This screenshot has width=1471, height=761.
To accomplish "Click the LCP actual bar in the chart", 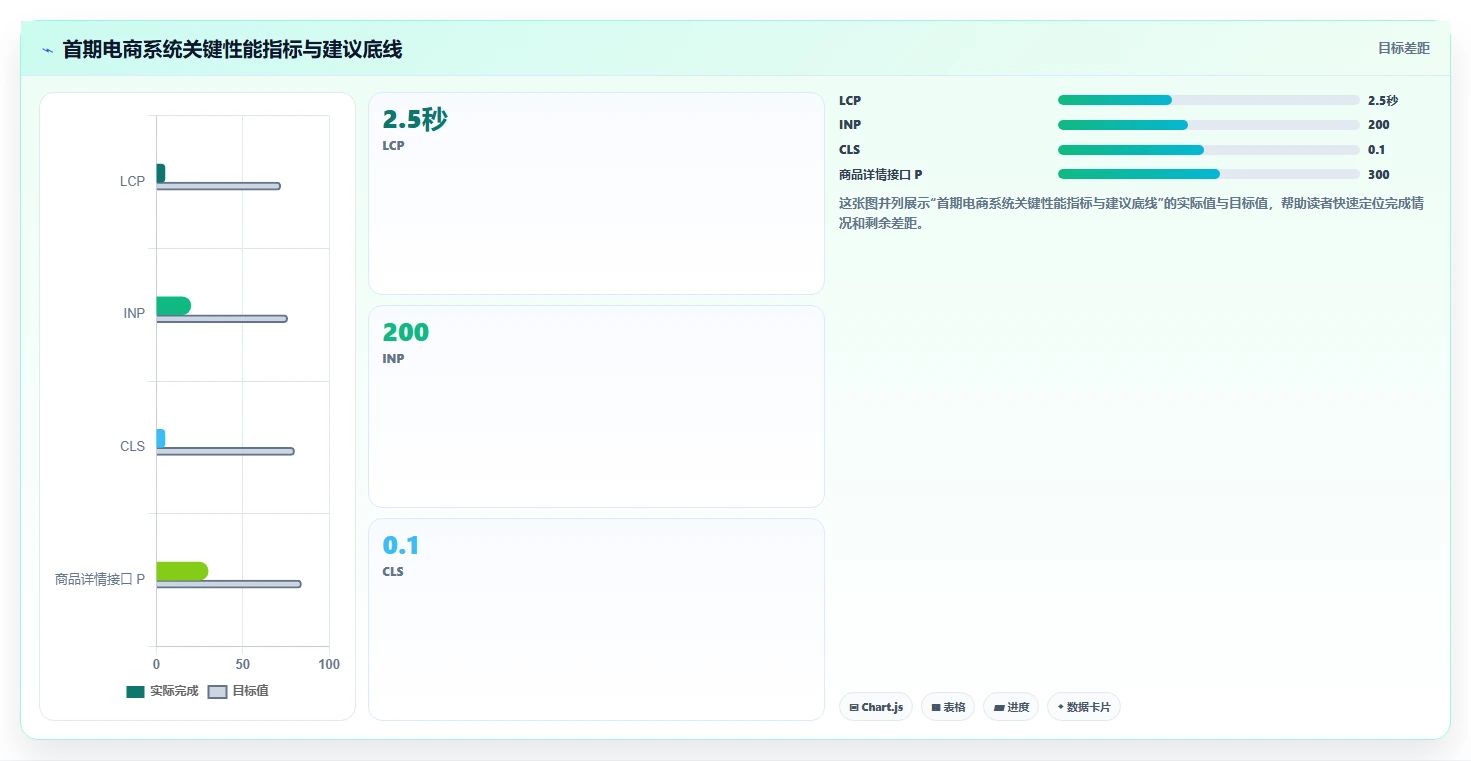I will [x=160, y=173].
